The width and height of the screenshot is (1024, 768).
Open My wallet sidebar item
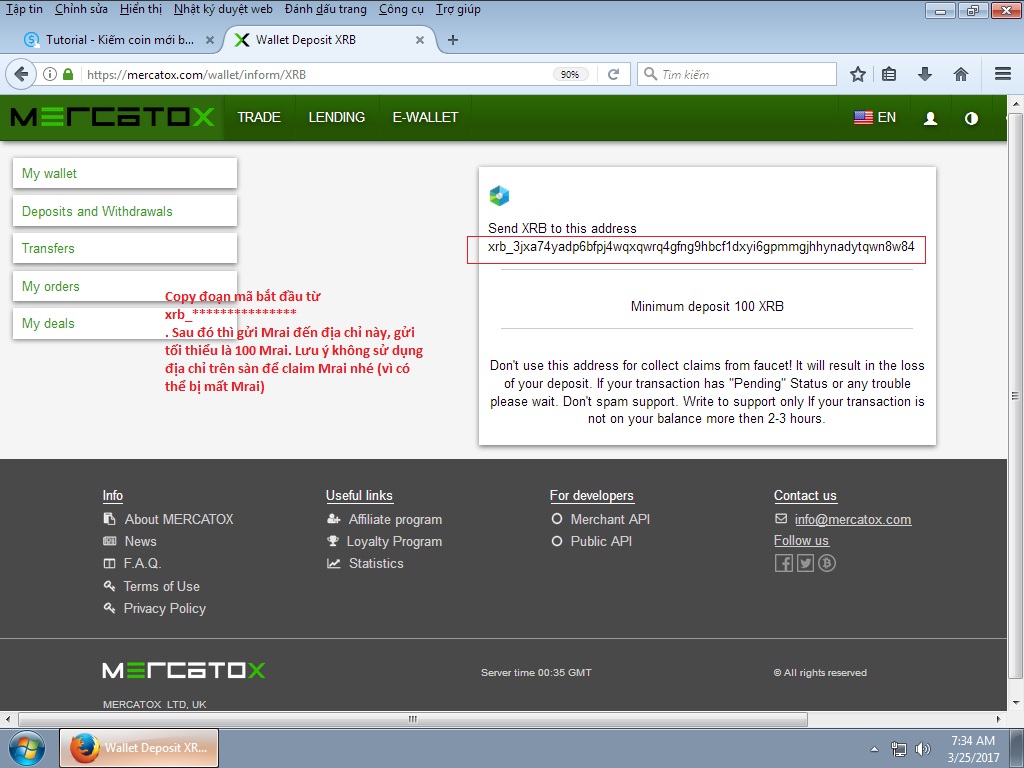[125, 174]
